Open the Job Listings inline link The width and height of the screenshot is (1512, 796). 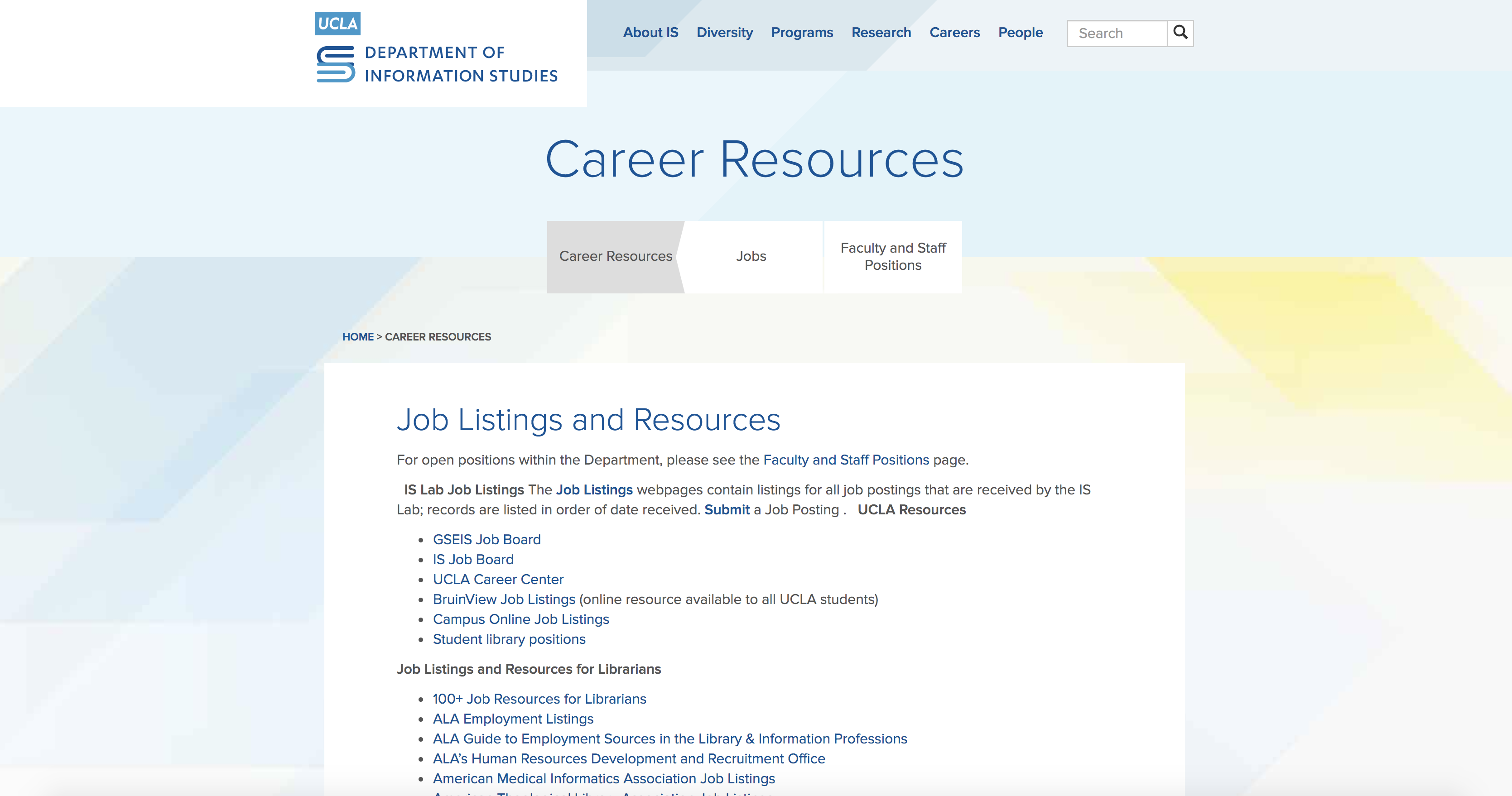(594, 490)
